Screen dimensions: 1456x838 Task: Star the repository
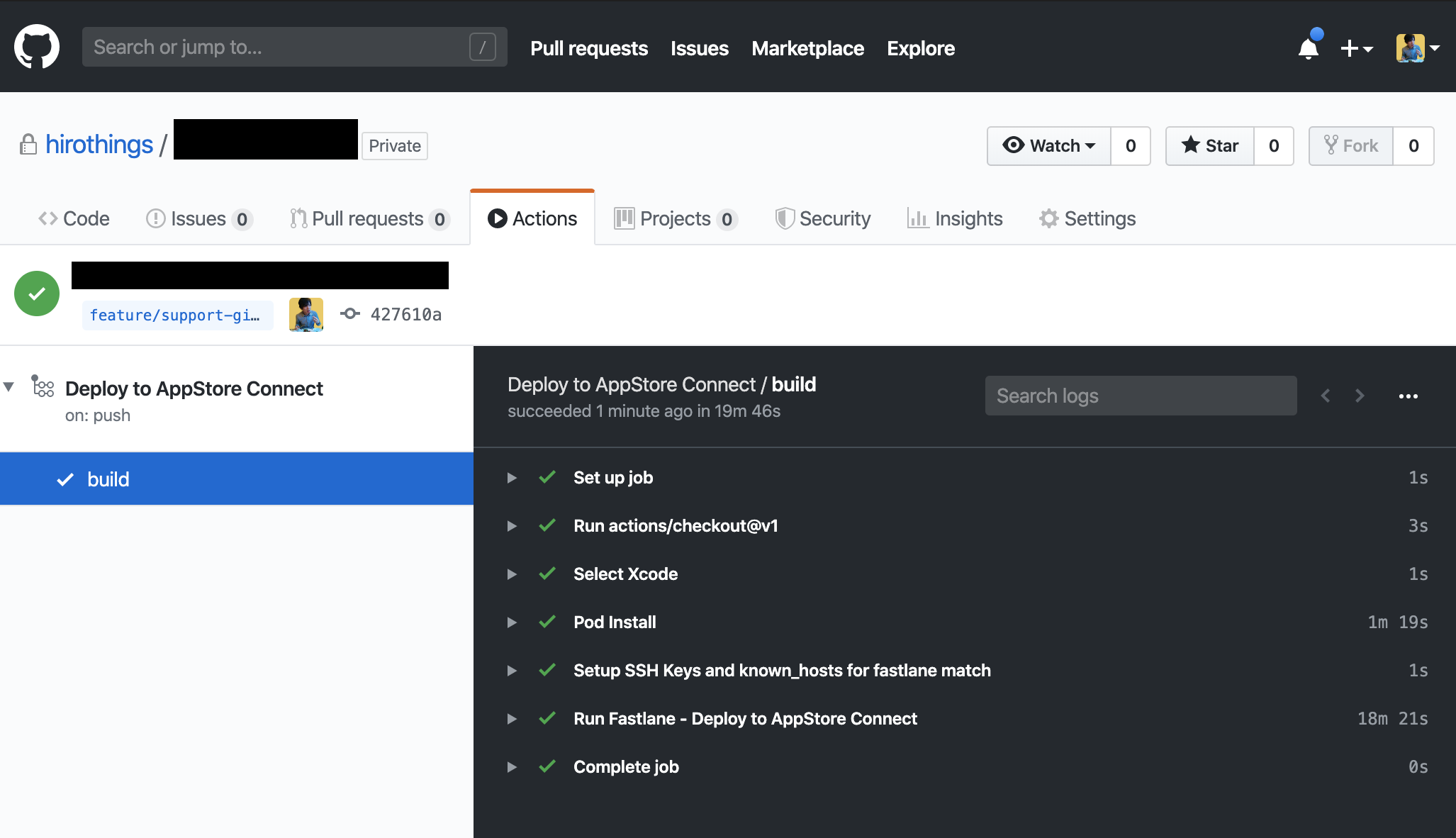pyautogui.click(x=1210, y=146)
